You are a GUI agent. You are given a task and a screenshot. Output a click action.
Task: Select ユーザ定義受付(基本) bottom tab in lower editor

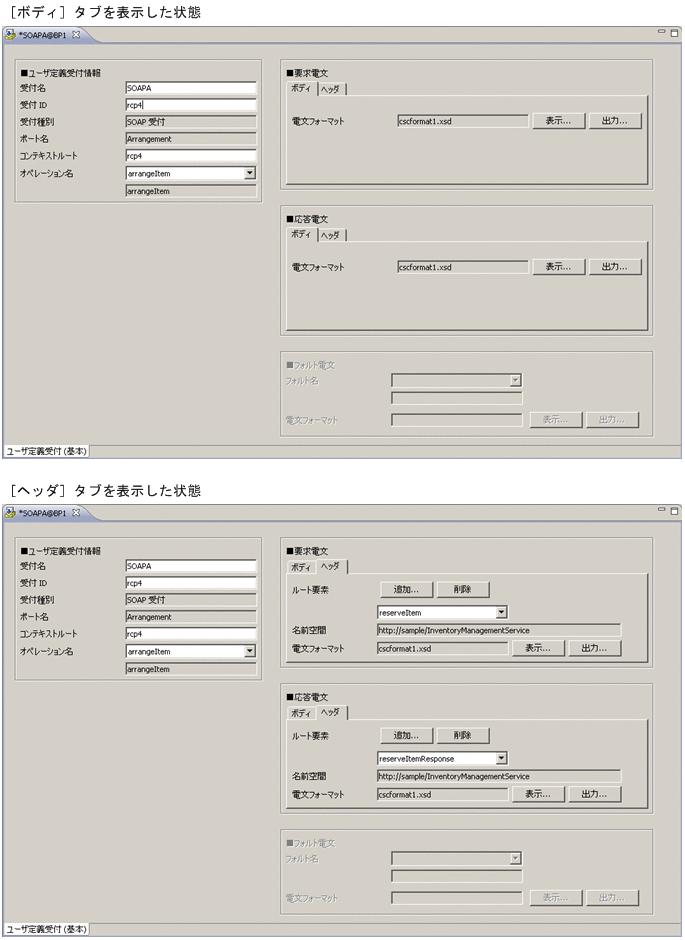point(46,929)
